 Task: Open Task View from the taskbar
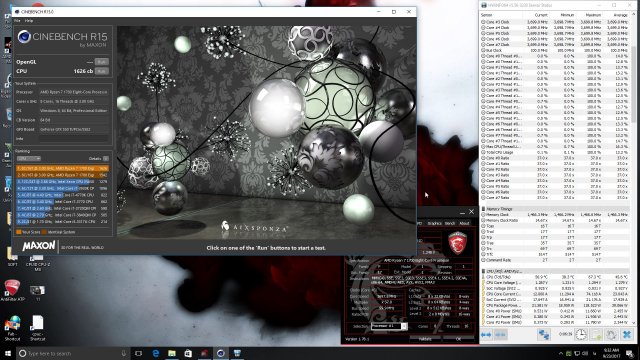[139, 353]
